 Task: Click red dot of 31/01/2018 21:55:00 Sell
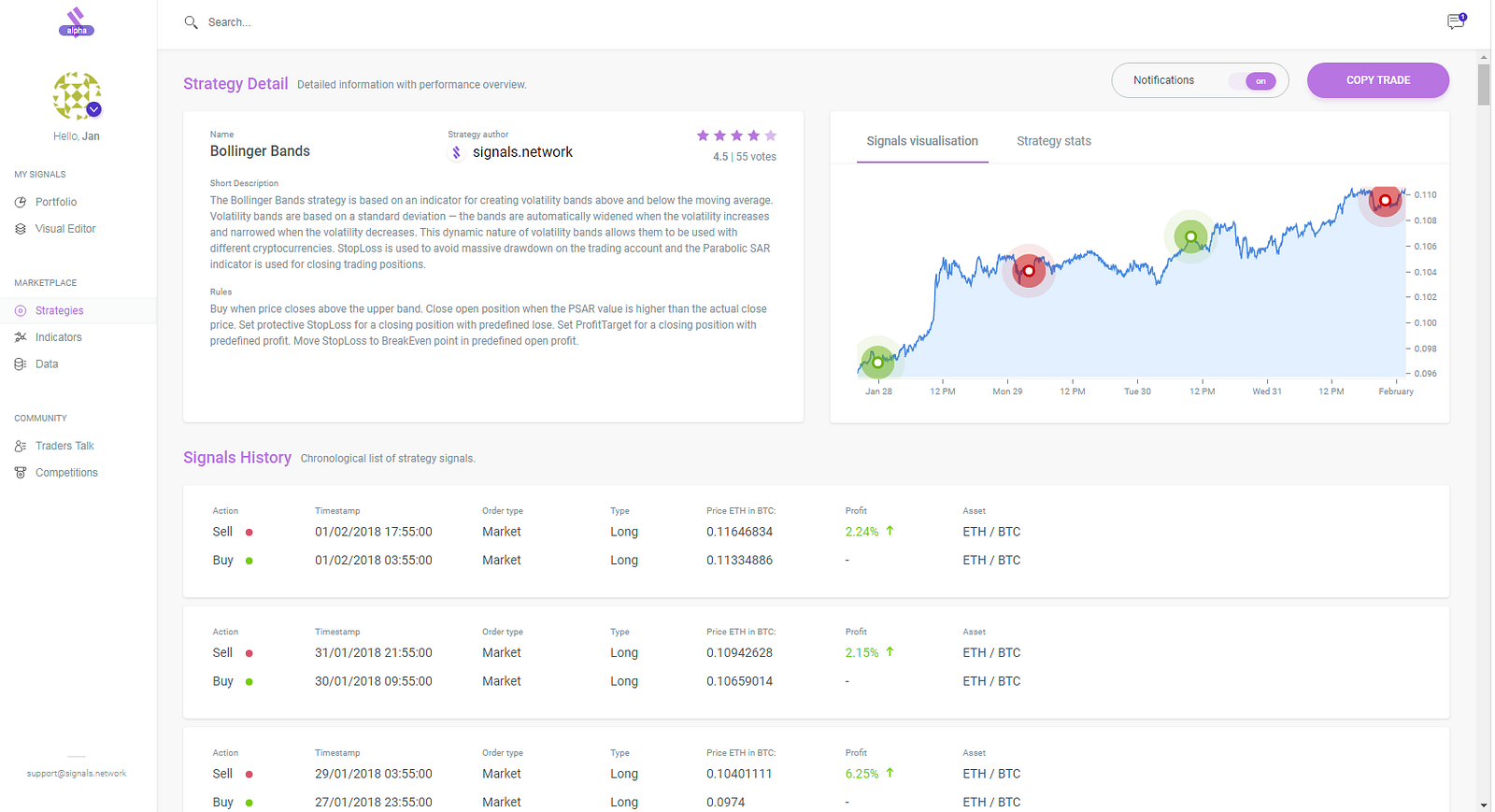249,653
